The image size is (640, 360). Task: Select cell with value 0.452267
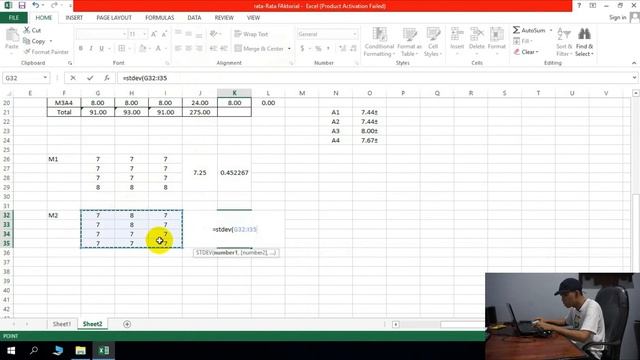click(234, 173)
